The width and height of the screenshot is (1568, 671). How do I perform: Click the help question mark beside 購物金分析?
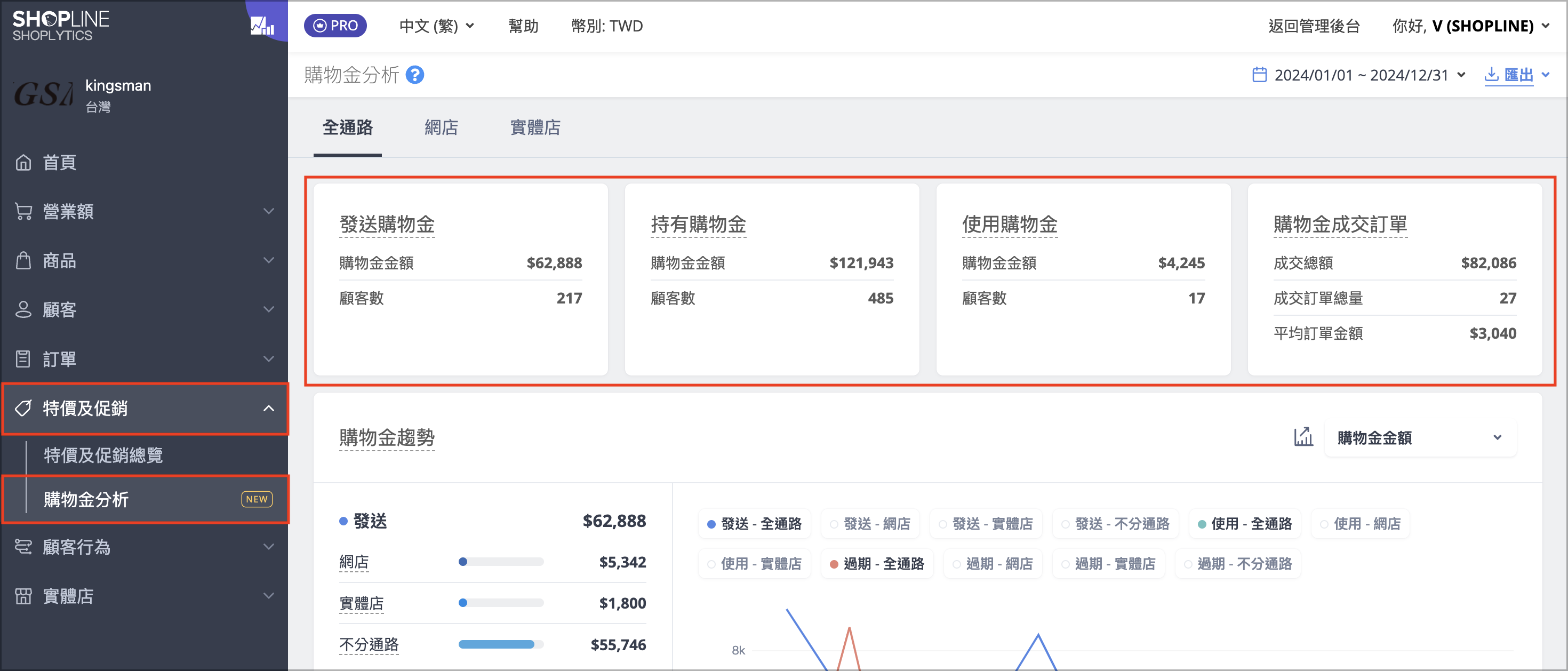tap(414, 75)
